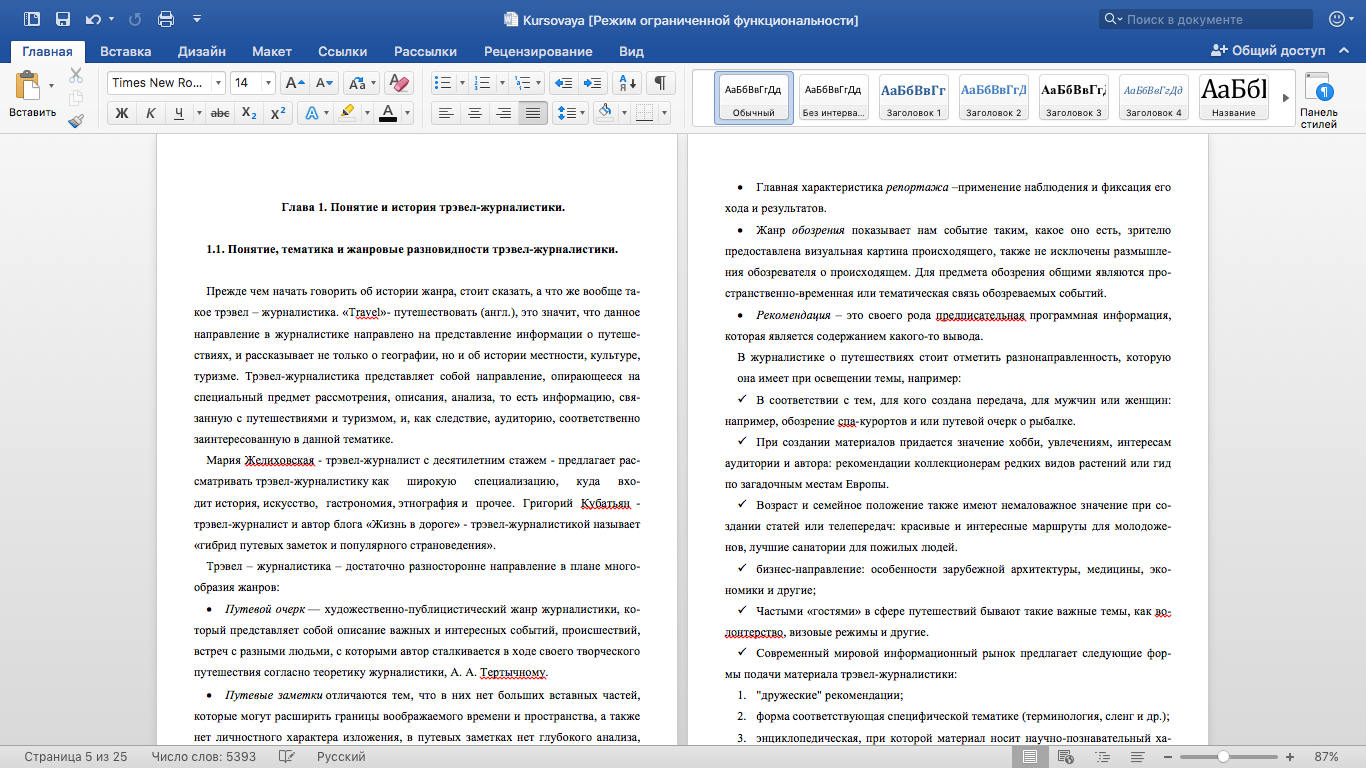
Task: Open the customize quick access toolbar dropdown
Action: pos(196,19)
